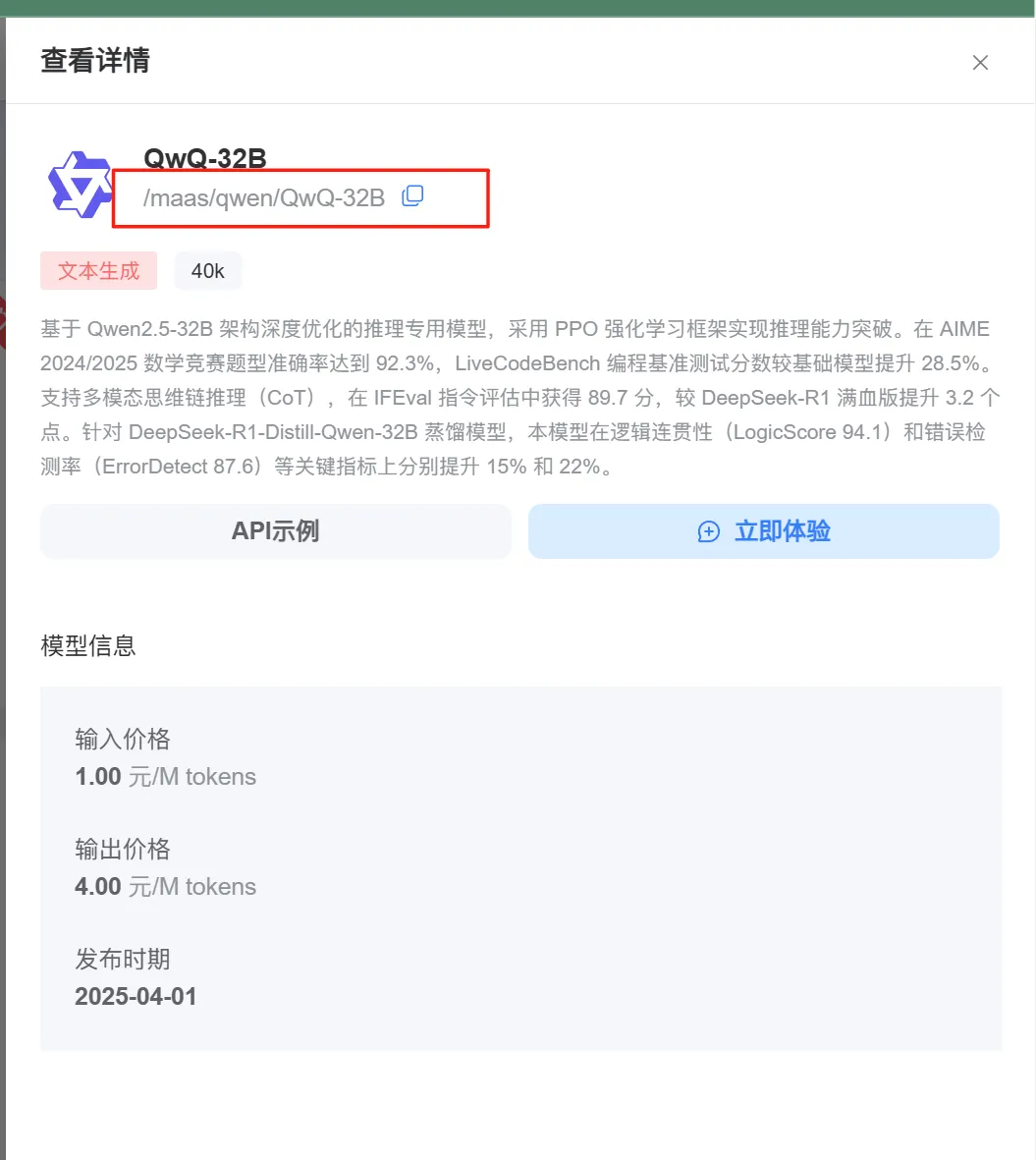The height and width of the screenshot is (1160, 1036).
Task: Click the QwQ-32B model title
Action: click(x=205, y=158)
